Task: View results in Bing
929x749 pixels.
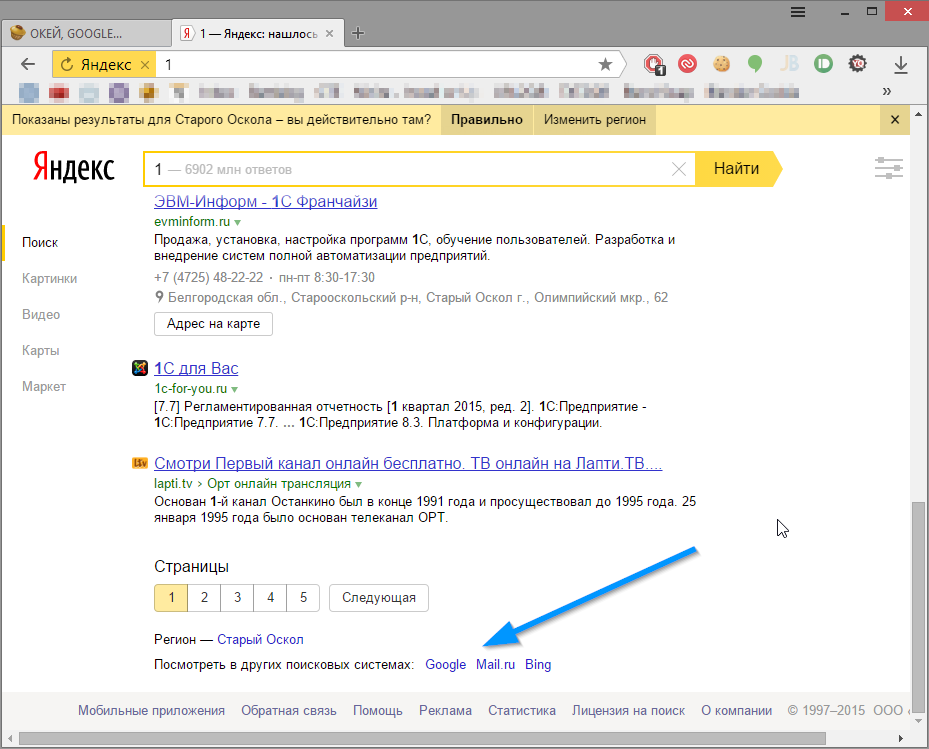Action: point(538,665)
